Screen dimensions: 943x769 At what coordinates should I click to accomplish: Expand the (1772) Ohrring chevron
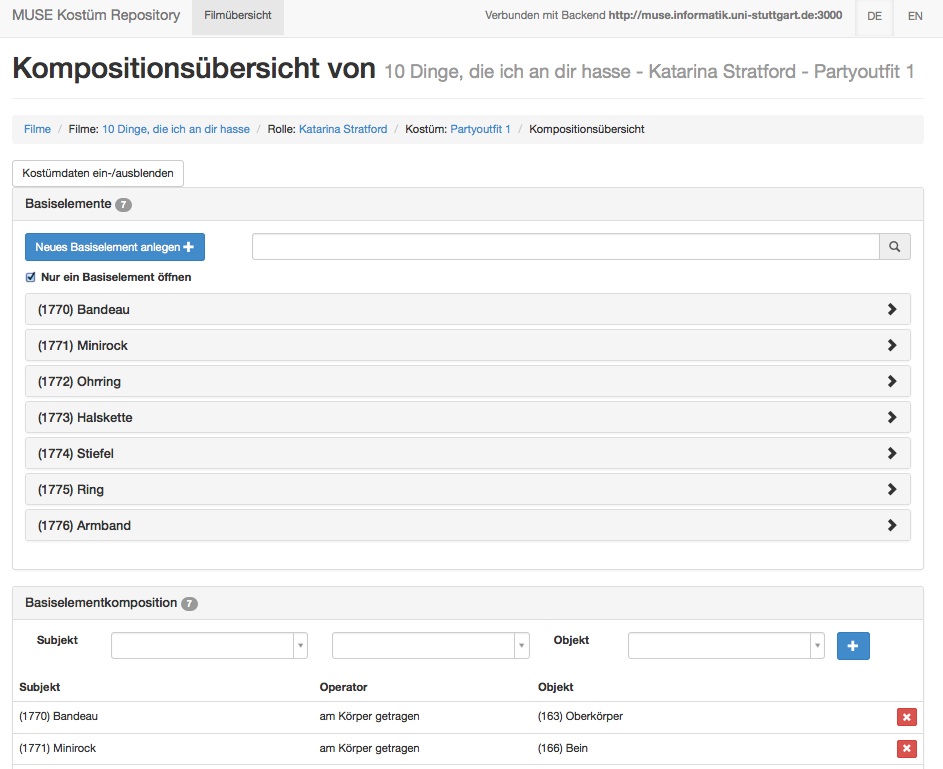[x=892, y=381]
